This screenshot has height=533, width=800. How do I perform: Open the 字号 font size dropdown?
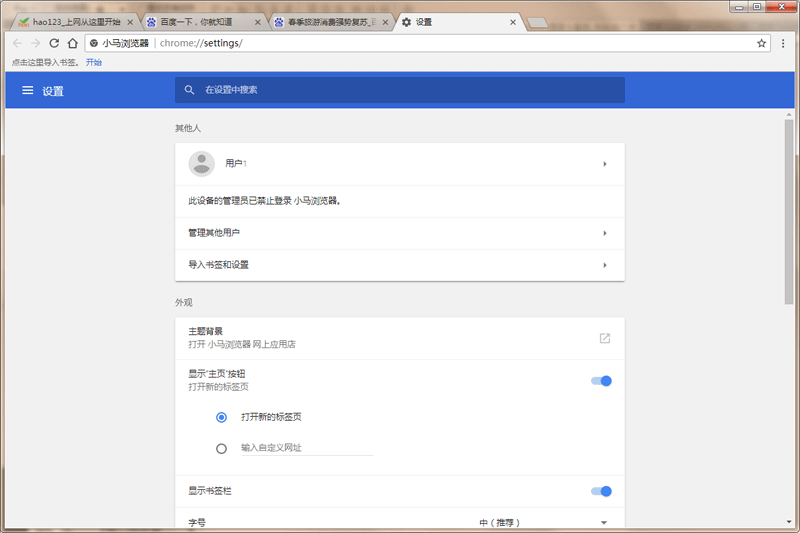[x=544, y=522]
